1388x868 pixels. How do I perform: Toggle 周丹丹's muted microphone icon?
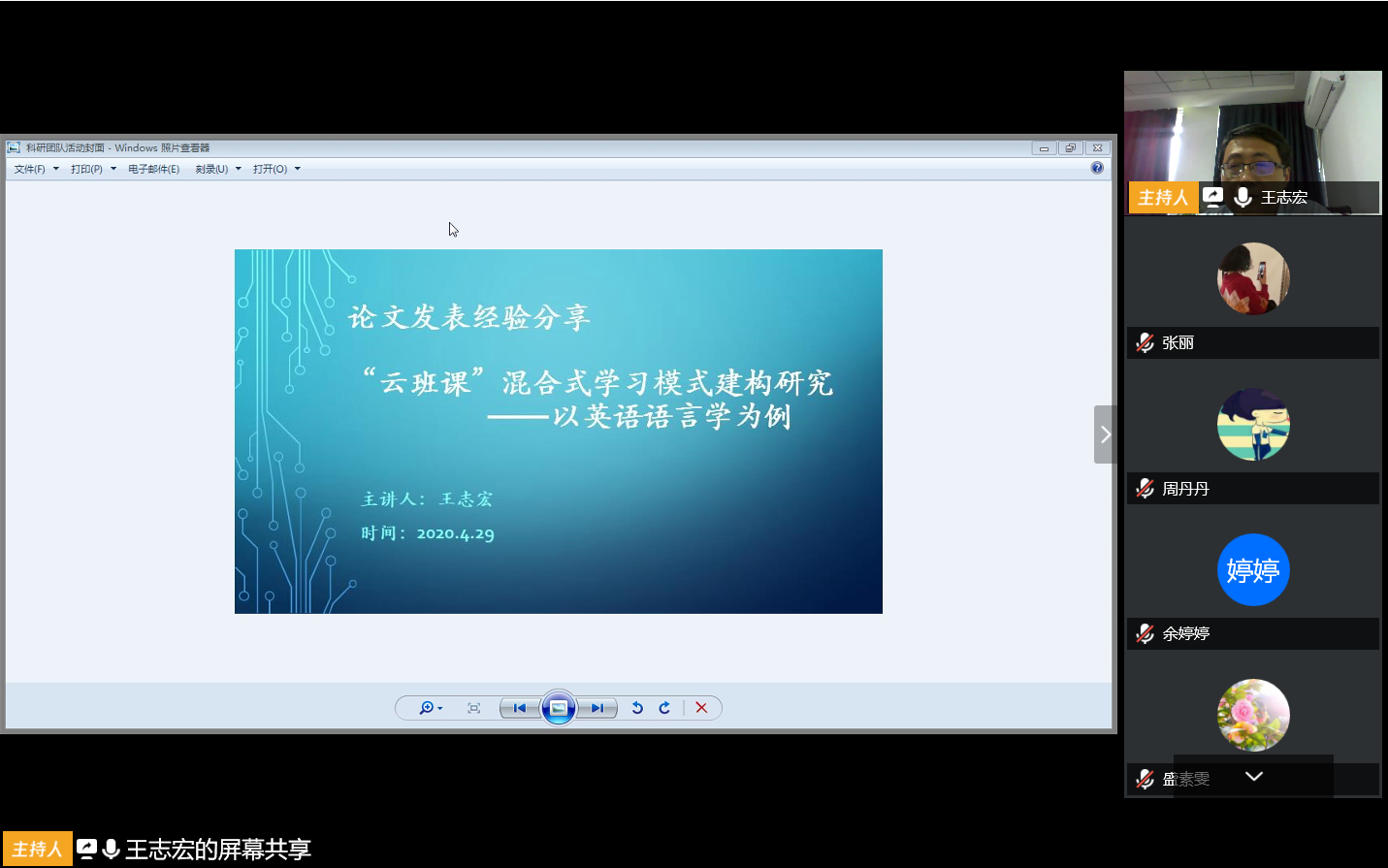pos(1145,488)
